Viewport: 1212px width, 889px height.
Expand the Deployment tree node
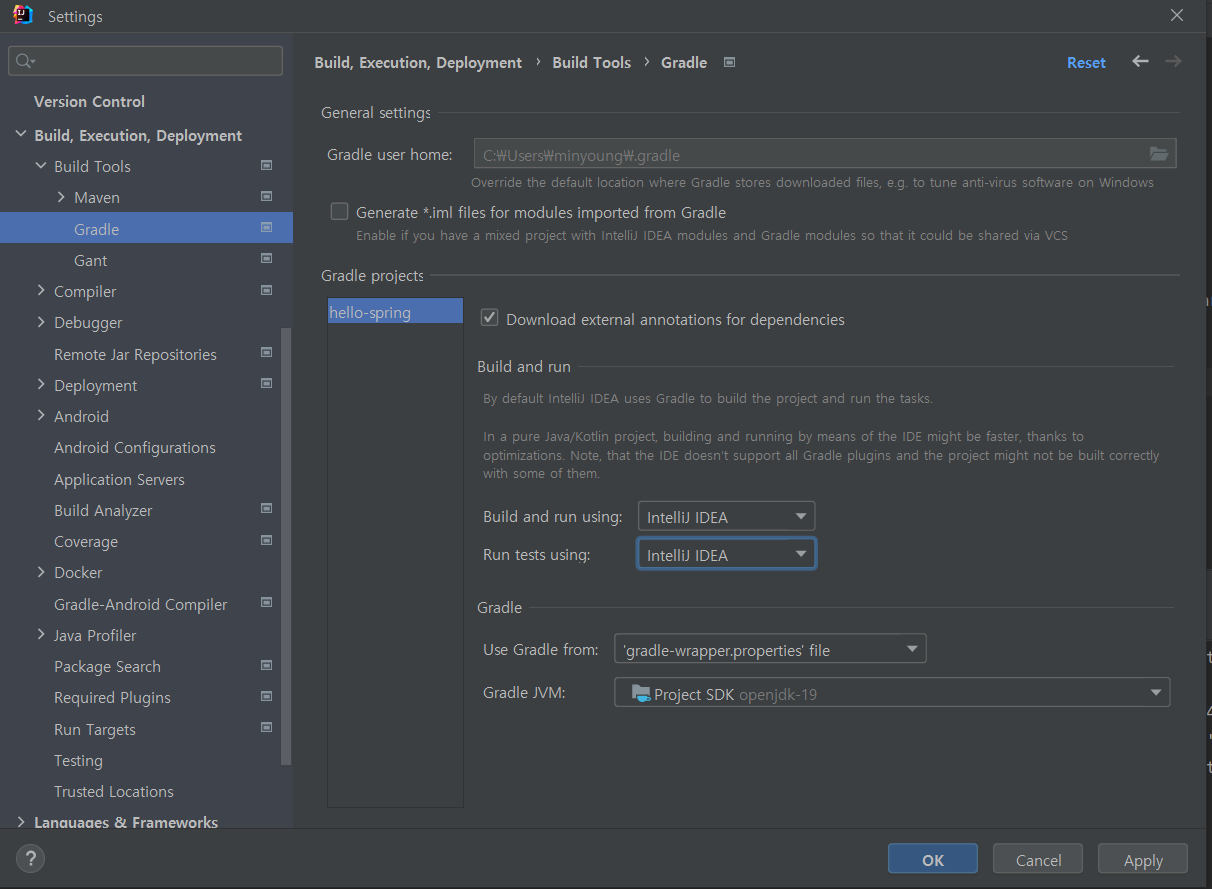tap(41, 385)
